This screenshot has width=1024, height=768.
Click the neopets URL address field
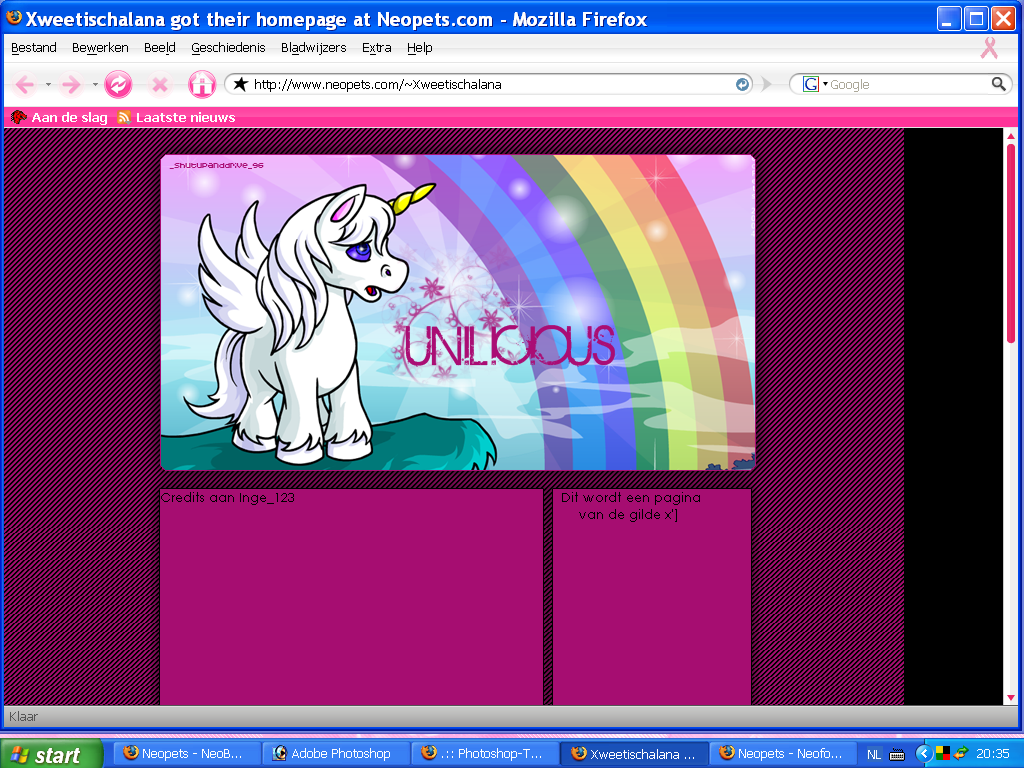[x=490, y=84]
